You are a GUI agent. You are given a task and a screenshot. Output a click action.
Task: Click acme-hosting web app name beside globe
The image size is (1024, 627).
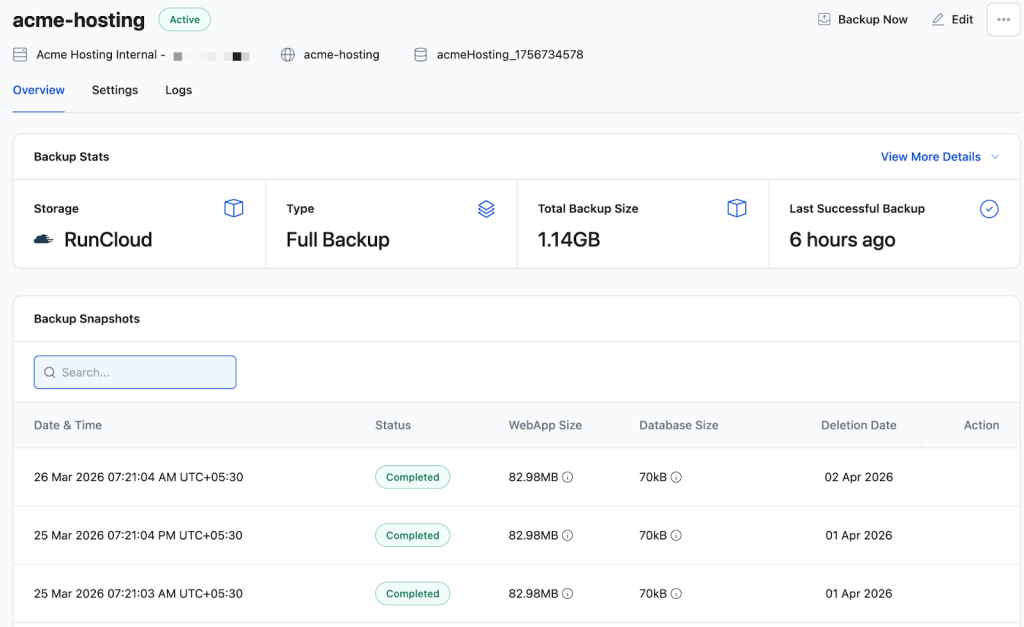342,55
